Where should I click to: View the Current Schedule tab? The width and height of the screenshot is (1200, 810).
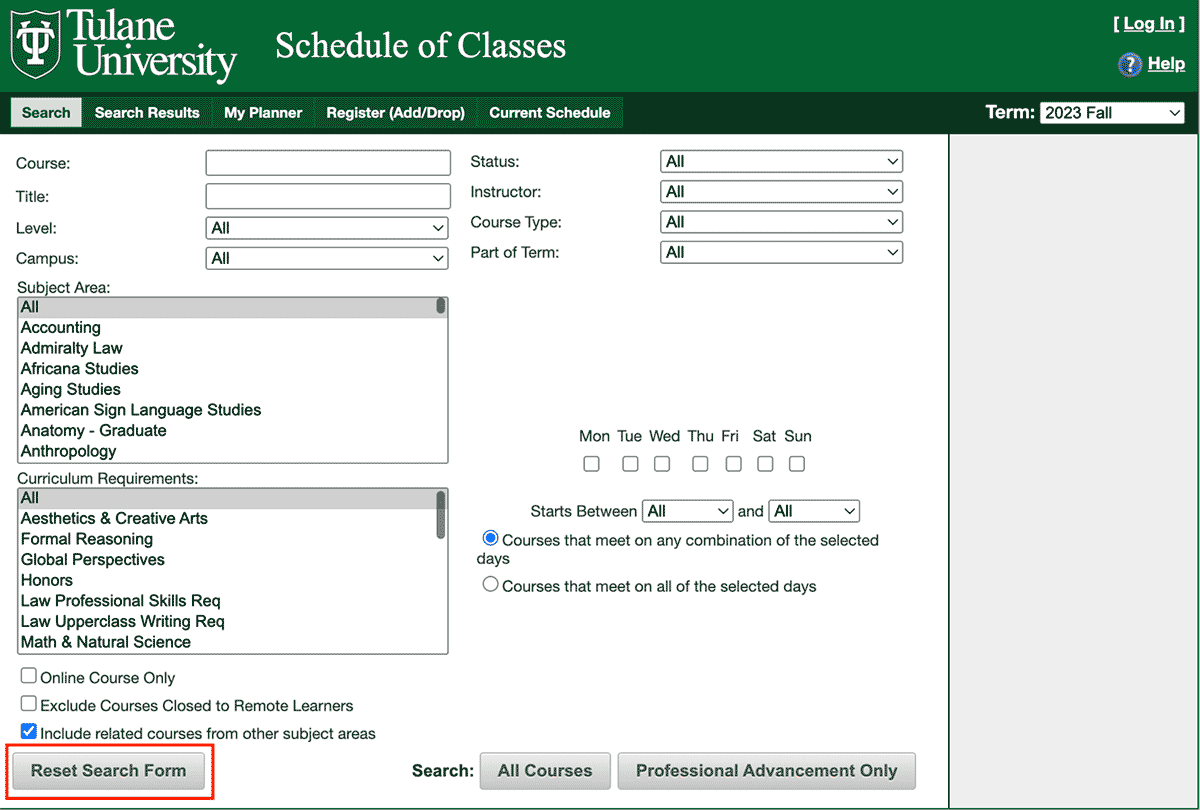click(550, 113)
